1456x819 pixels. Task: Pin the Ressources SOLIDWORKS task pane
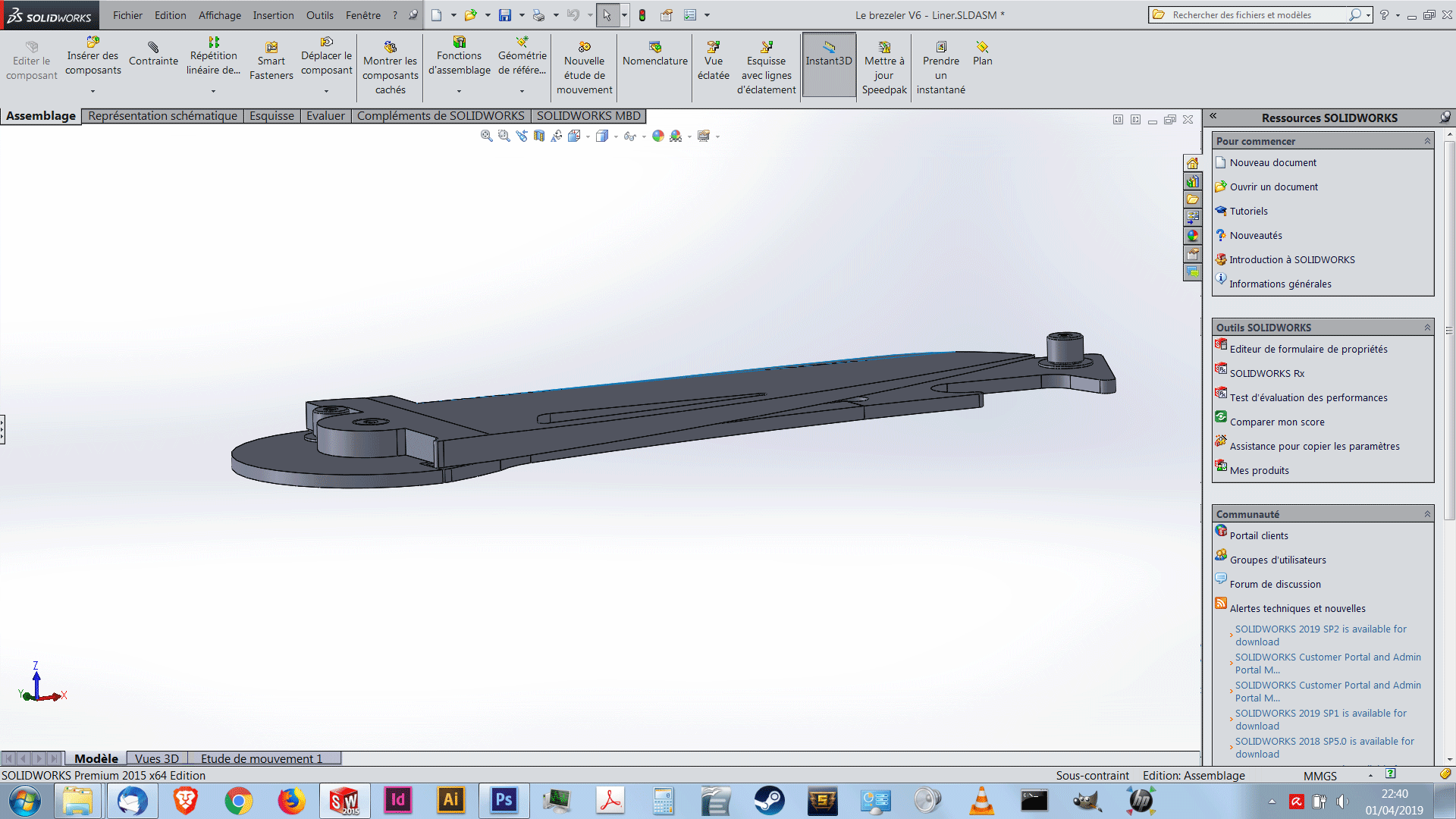1445,117
